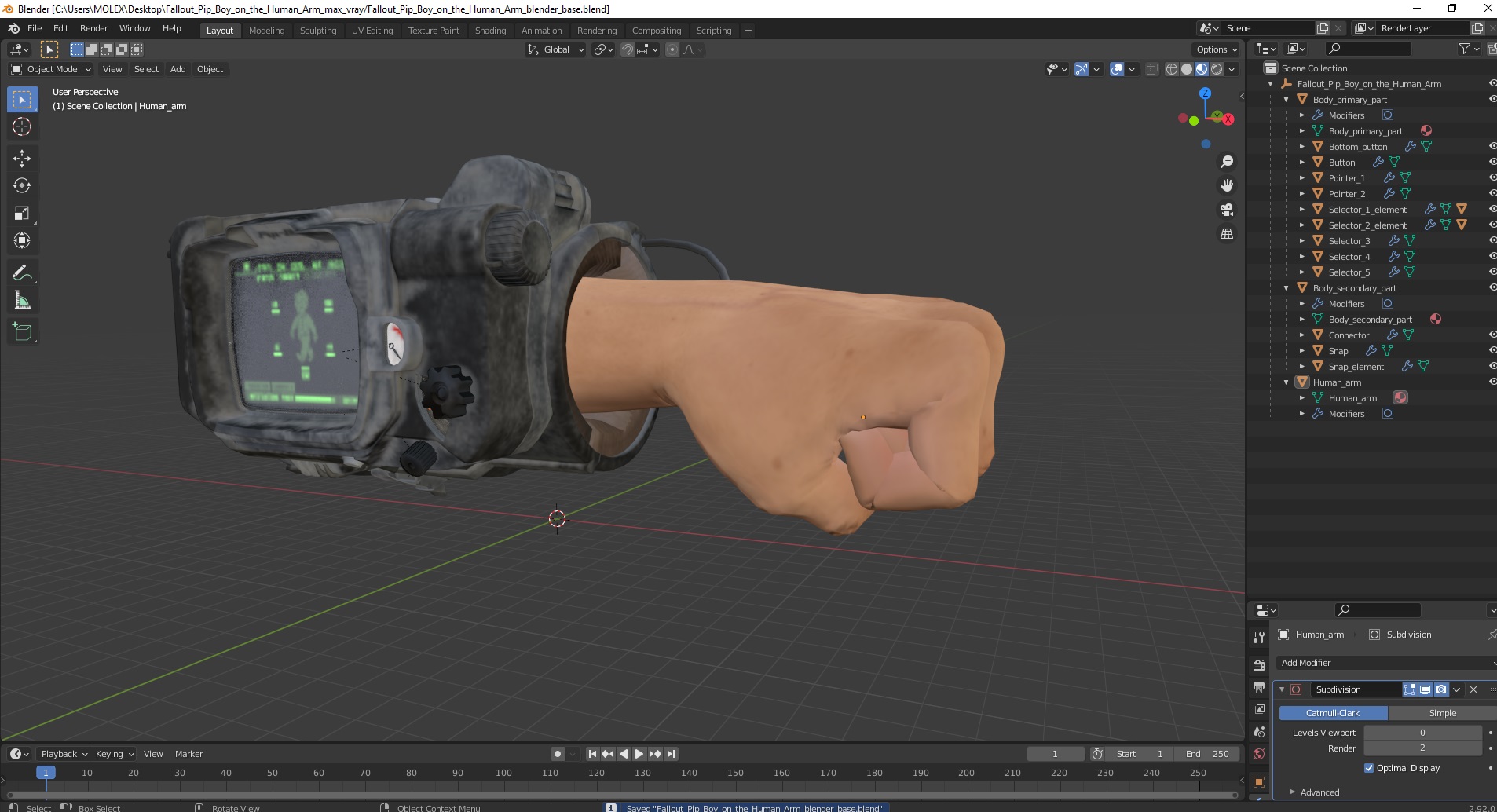Toggle proportional editing
Viewport: 1497px width, 812px height.
(672, 49)
